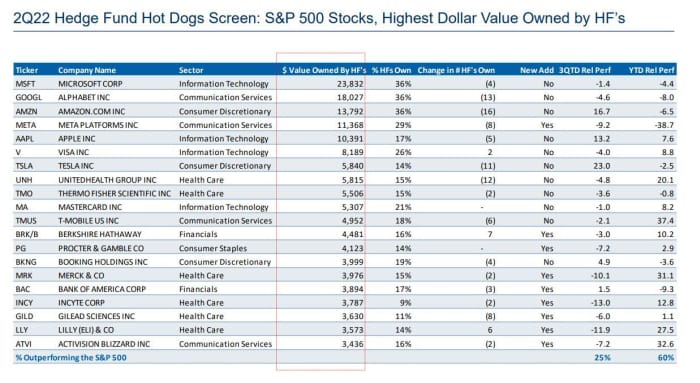Click the 3QTD Rel Perf header
Image resolution: width=700 pixels, height=383 pixels.
pos(584,70)
